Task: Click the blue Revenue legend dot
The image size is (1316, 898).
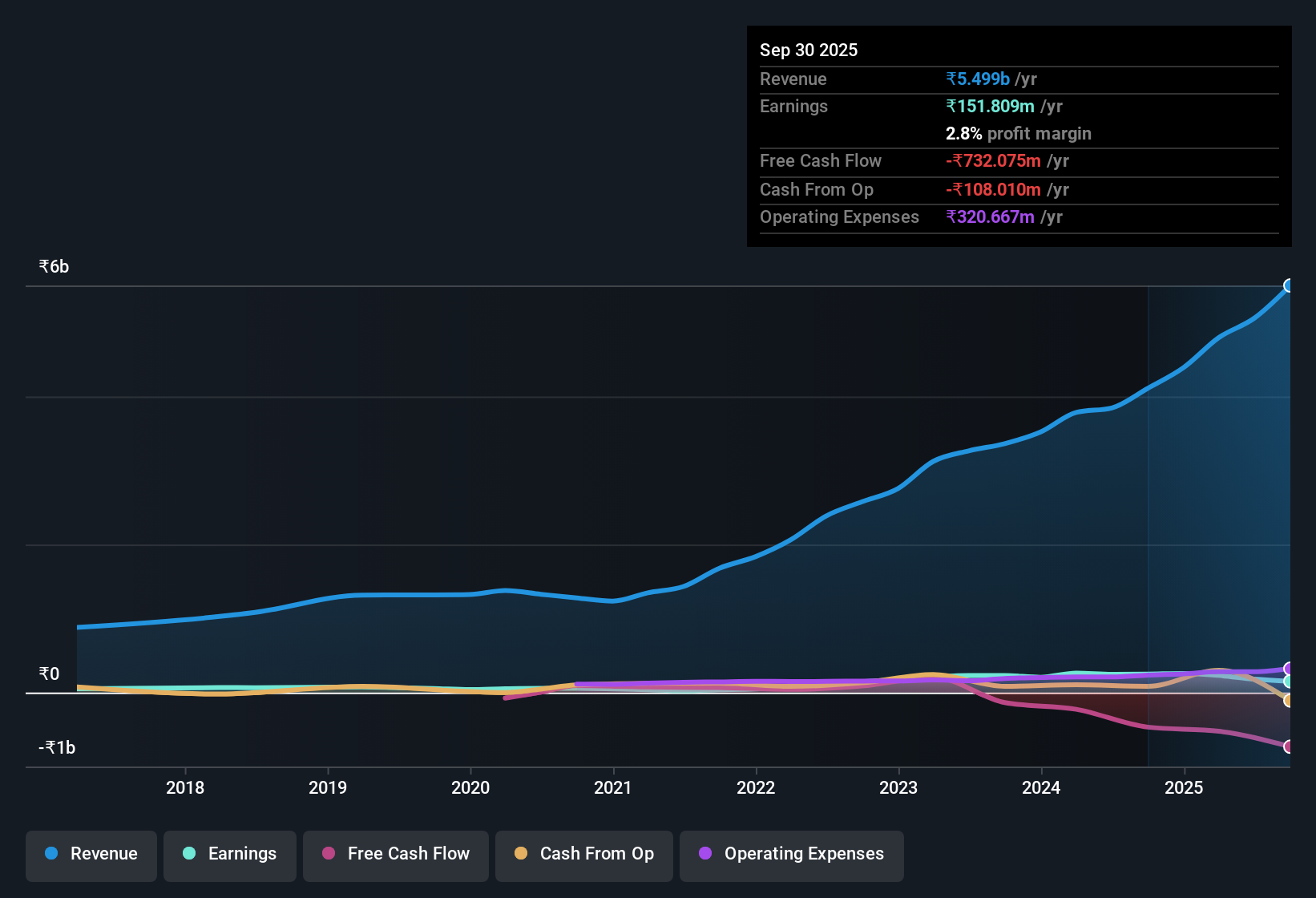Action: coord(50,854)
